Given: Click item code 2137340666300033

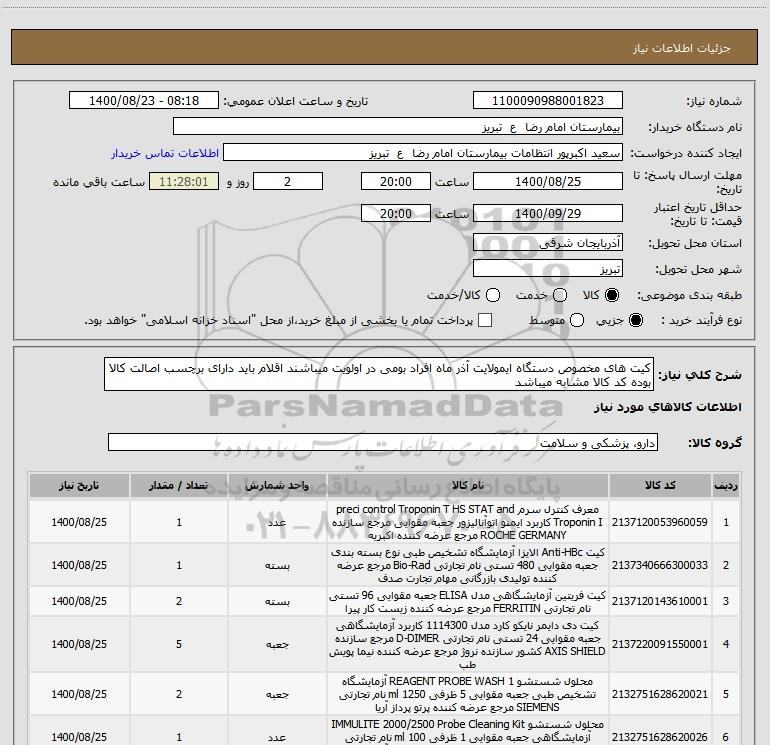Looking at the screenshot, I should pyautogui.click(x=660, y=565).
